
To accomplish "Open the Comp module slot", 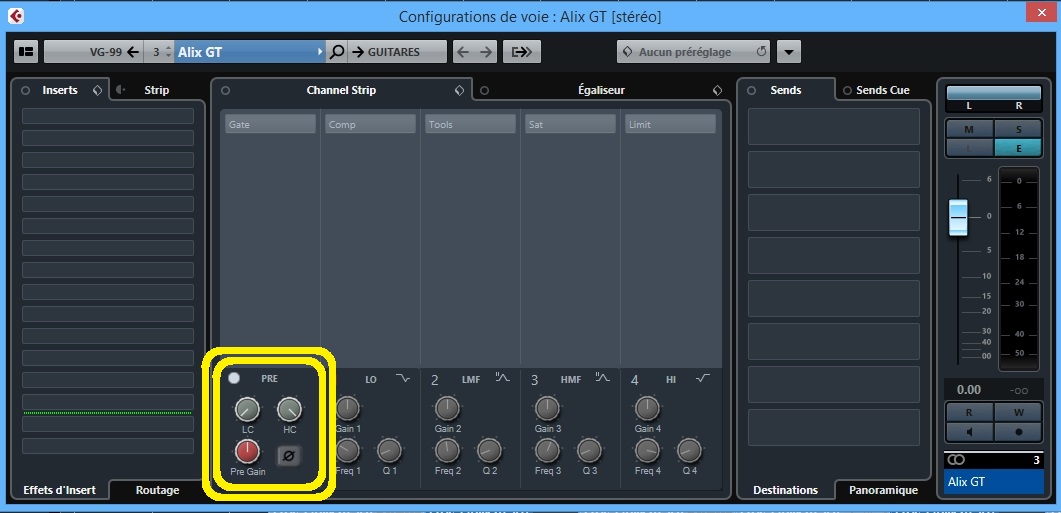I will pyautogui.click(x=370, y=124).
